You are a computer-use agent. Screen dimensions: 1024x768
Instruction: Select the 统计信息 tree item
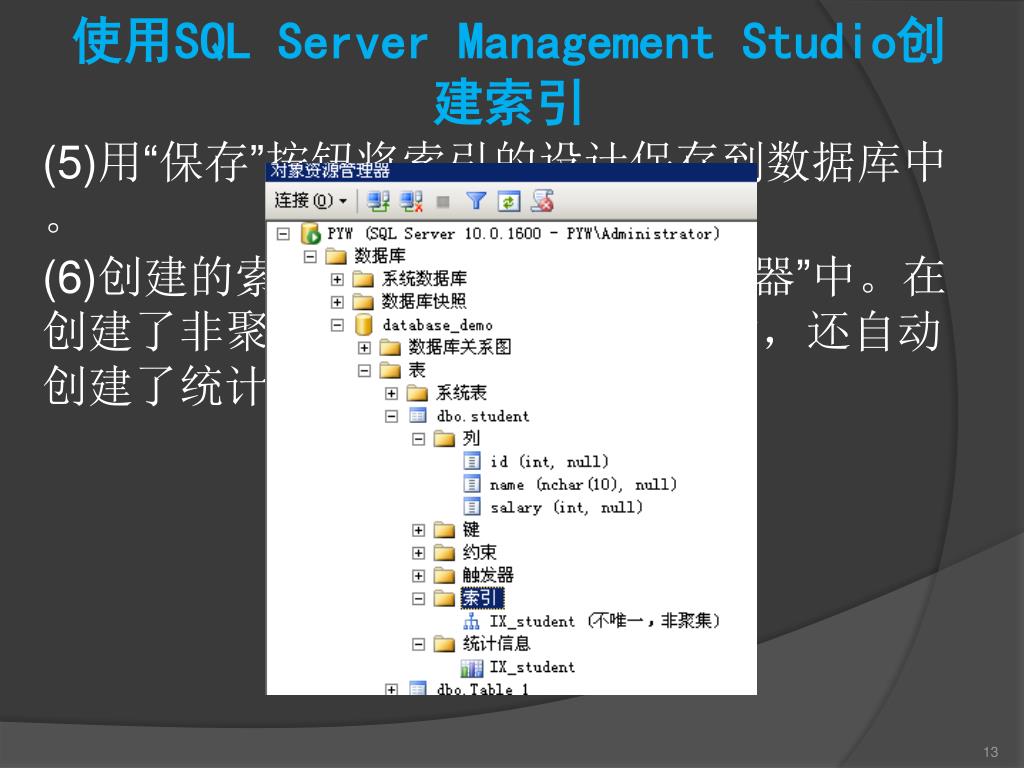coord(496,644)
